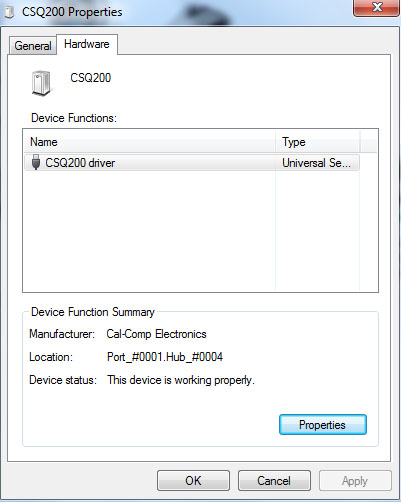Viewport: 401px width, 502px height.
Task: Confirm with the OK button
Action: click(193, 481)
